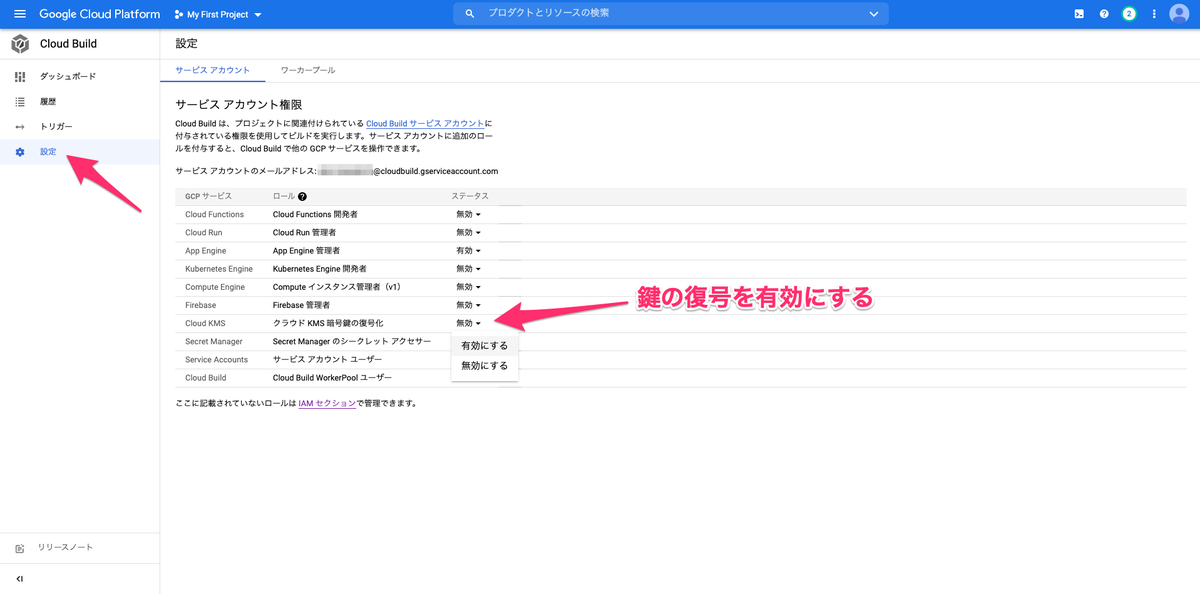Select 有効にする in the dropdown menu
1200x594 pixels.
point(485,345)
